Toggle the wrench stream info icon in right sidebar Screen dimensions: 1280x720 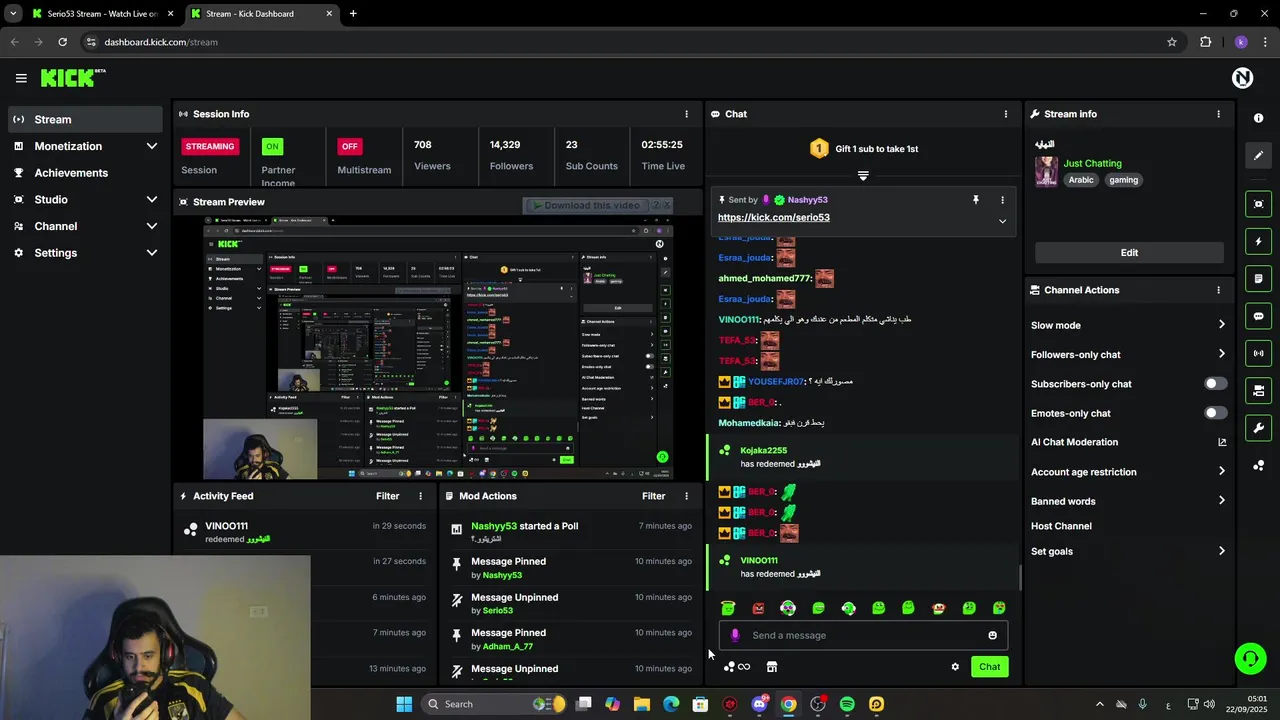click(1258, 428)
